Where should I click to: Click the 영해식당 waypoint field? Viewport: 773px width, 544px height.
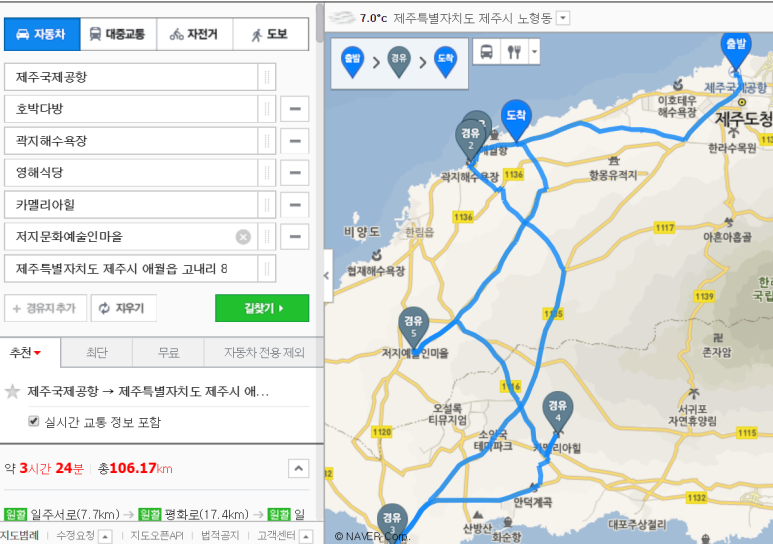[131, 173]
